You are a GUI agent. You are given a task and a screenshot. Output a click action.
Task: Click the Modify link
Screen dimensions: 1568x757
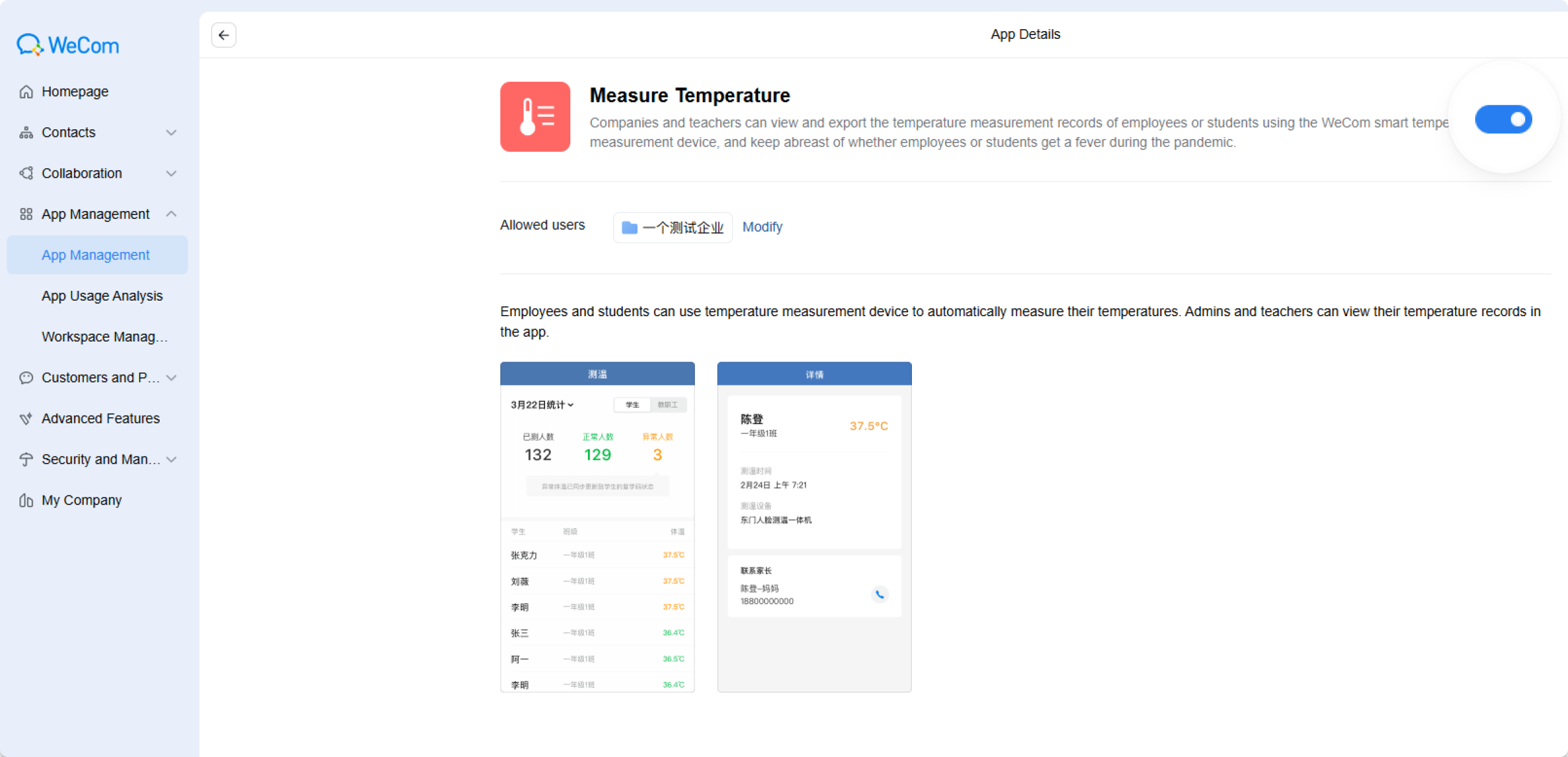tap(763, 227)
